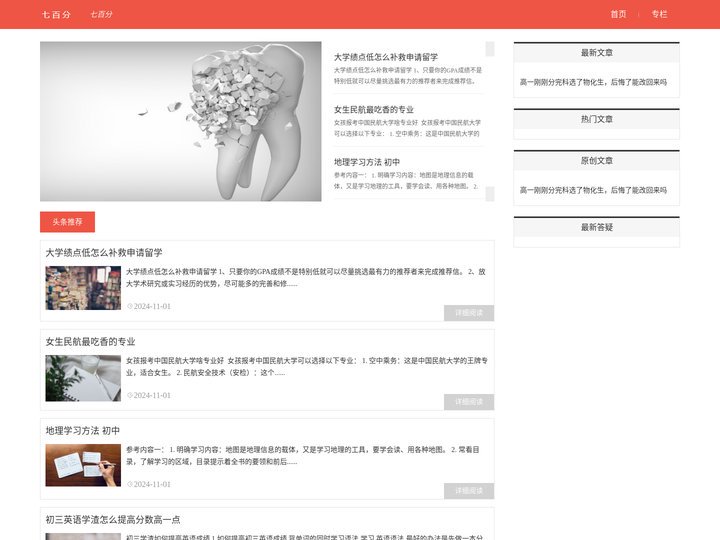Click the 原创文章 sidebar heading

coord(596,161)
